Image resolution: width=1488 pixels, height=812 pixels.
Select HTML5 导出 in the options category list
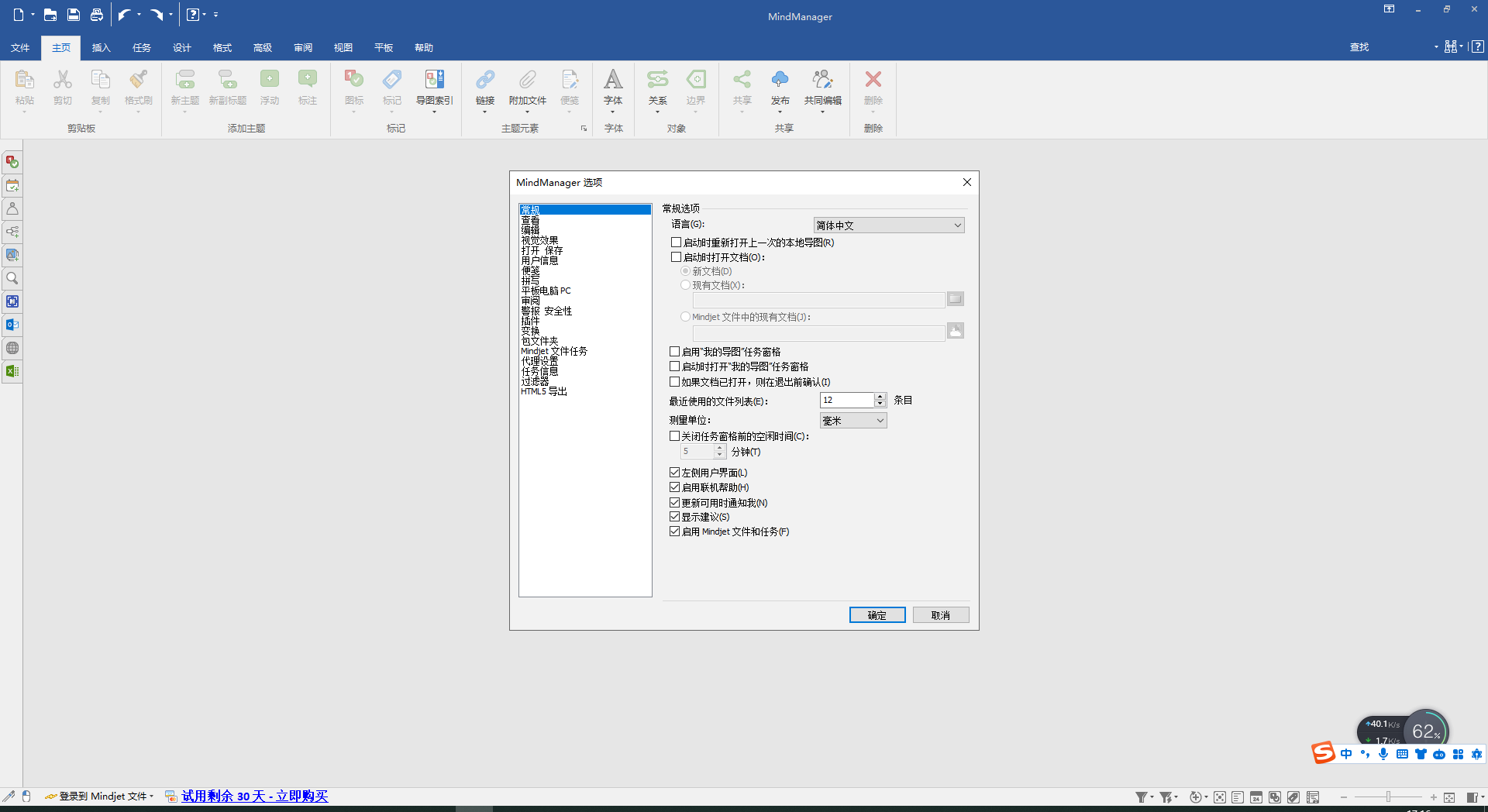pos(544,391)
